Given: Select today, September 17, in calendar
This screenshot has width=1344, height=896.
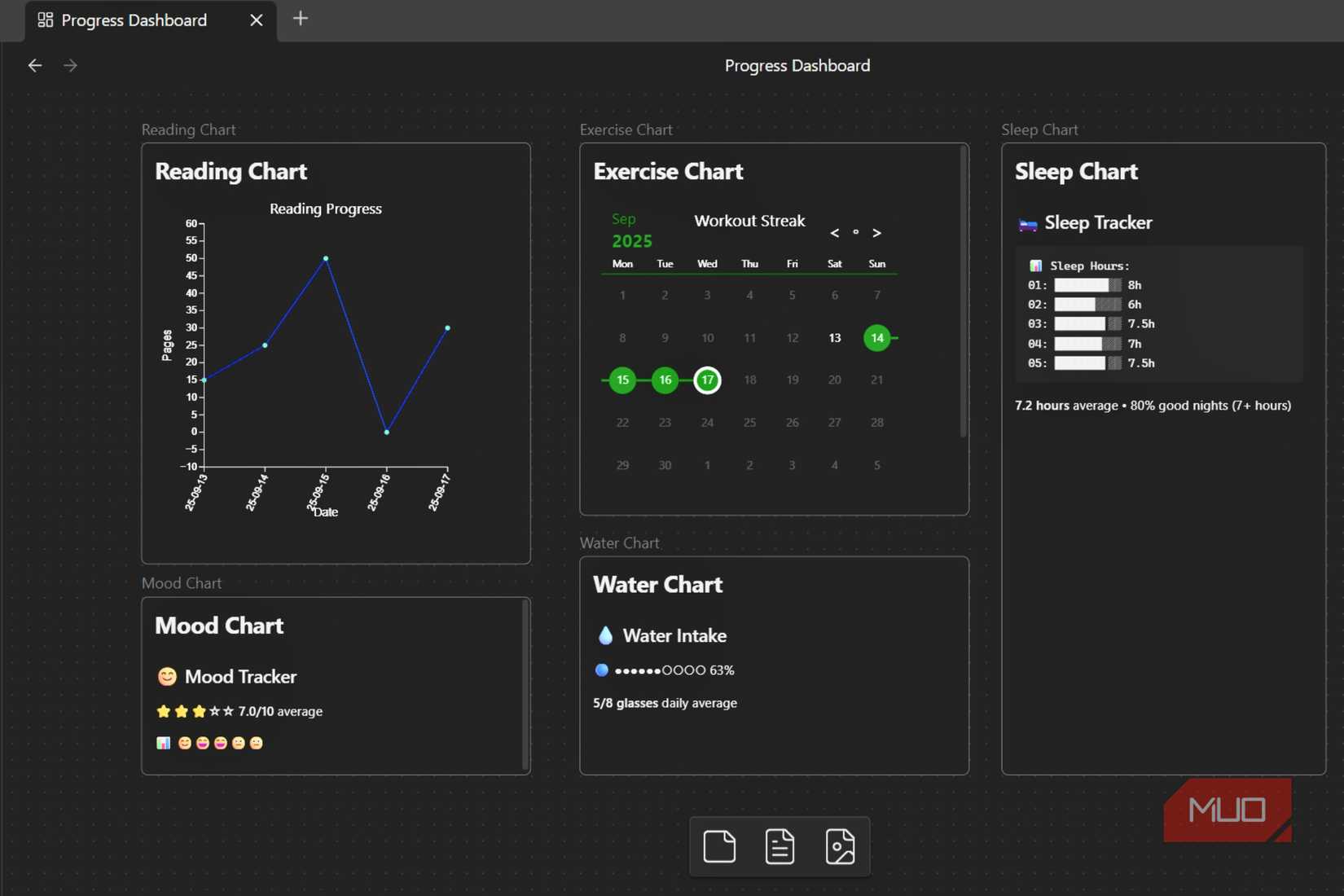Looking at the screenshot, I should (707, 380).
